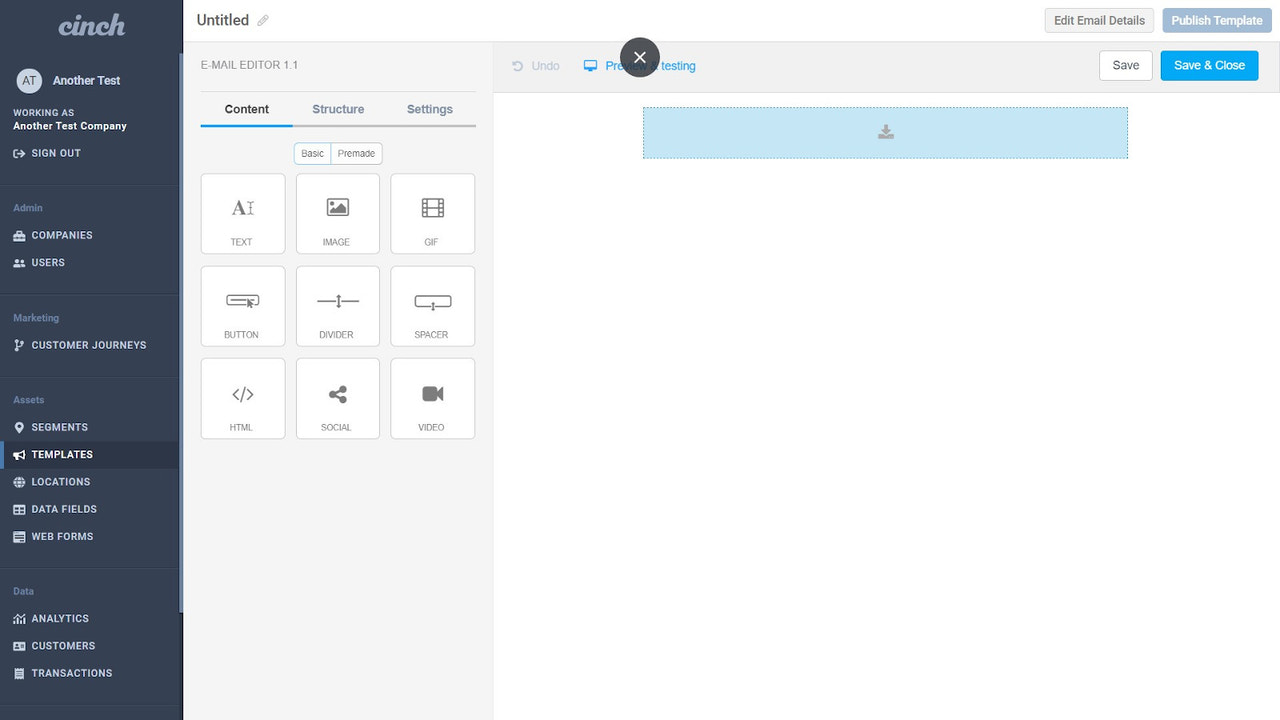
Task: Add a Spacer block
Action: point(432,306)
